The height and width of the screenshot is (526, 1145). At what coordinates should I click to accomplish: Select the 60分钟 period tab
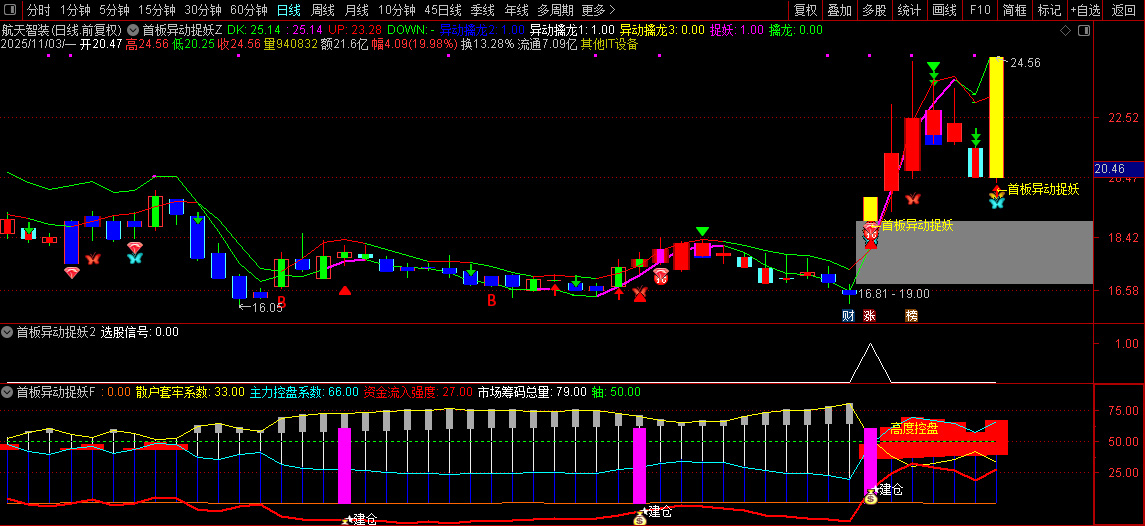(248, 10)
